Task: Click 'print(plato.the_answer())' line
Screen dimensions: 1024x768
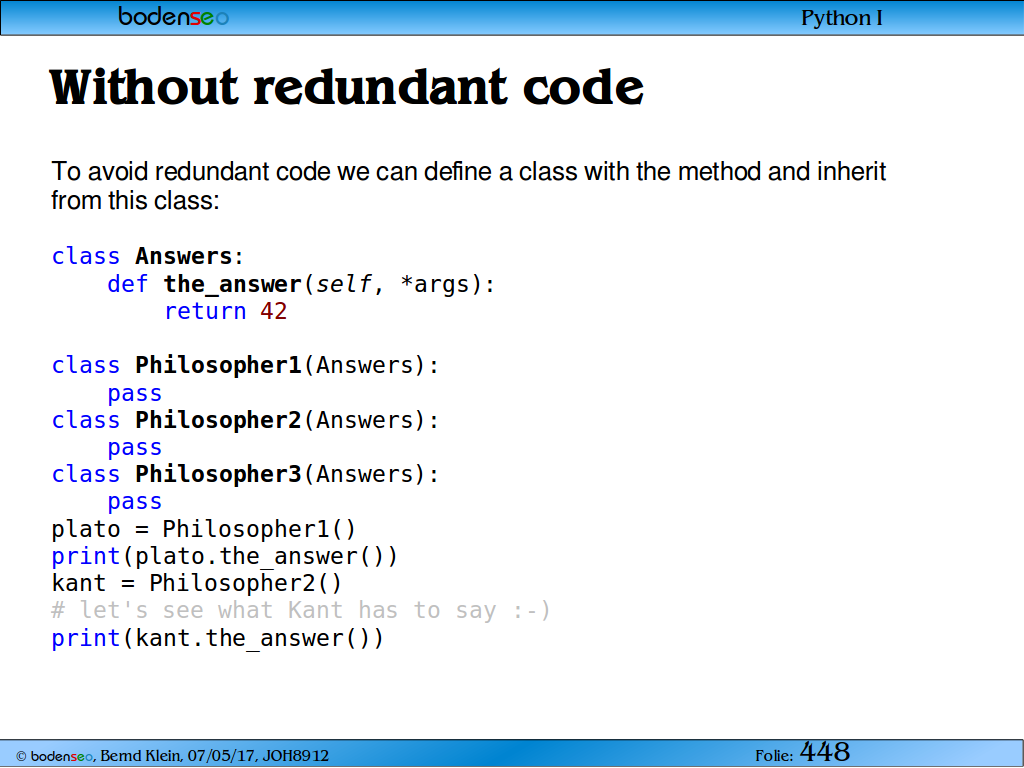Action: coord(225,556)
